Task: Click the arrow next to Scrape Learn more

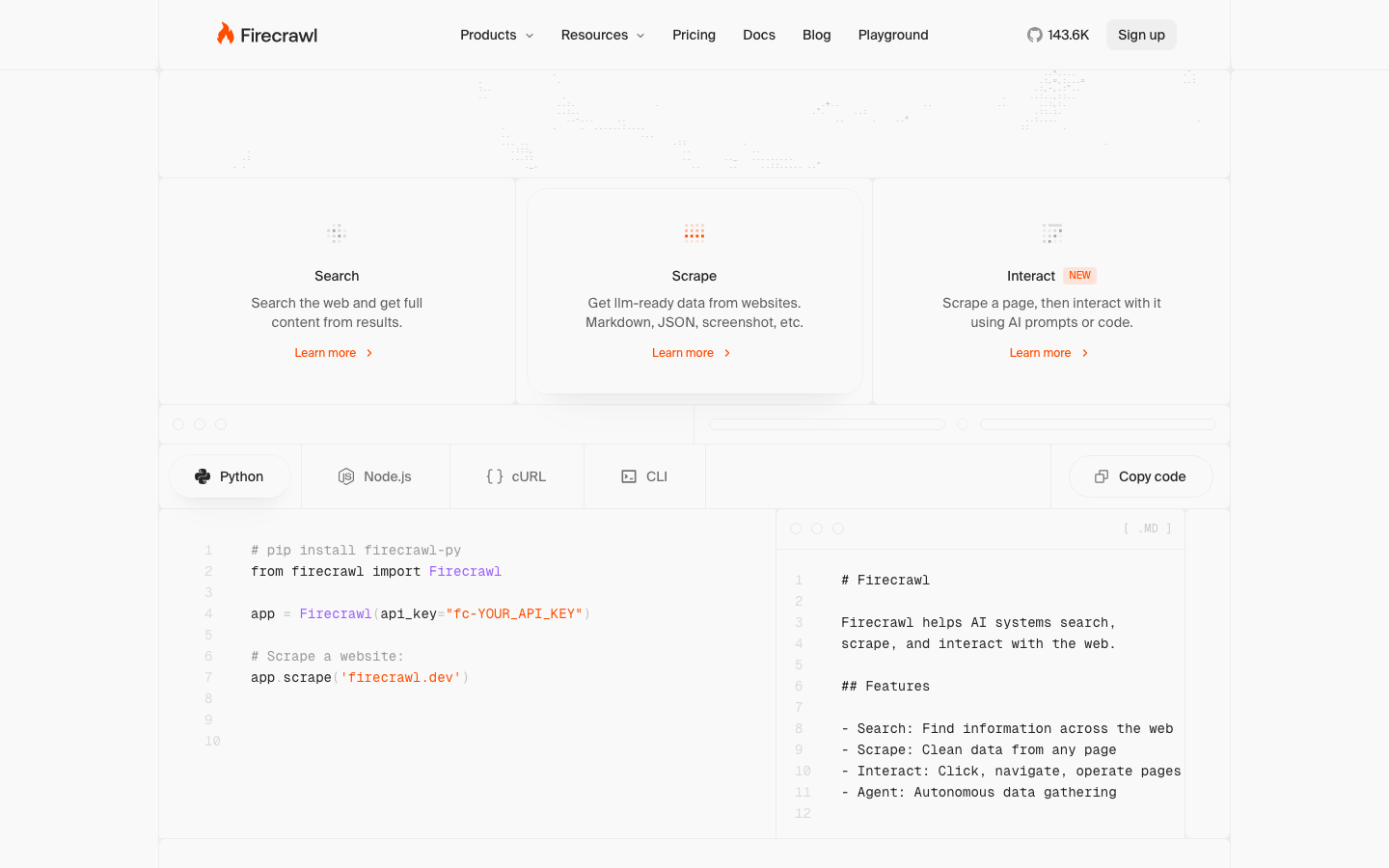Action: (727, 353)
